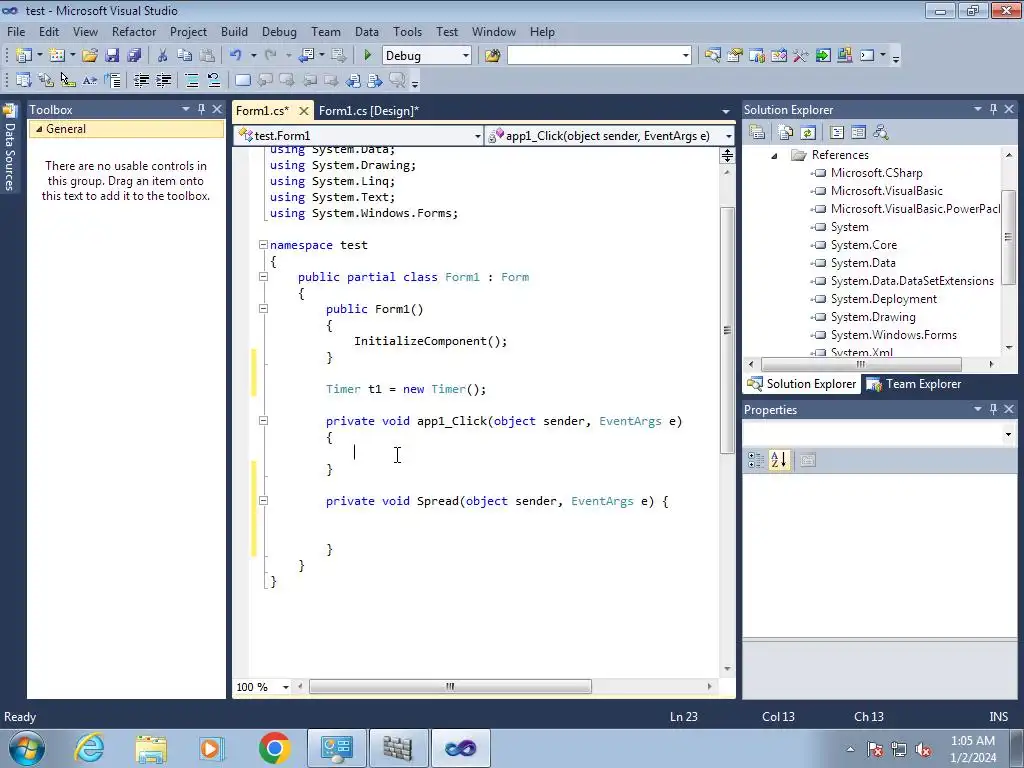Open the Start Page icon with green arrow
Viewport: 1024px width, 768px height.
[x=823, y=56]
